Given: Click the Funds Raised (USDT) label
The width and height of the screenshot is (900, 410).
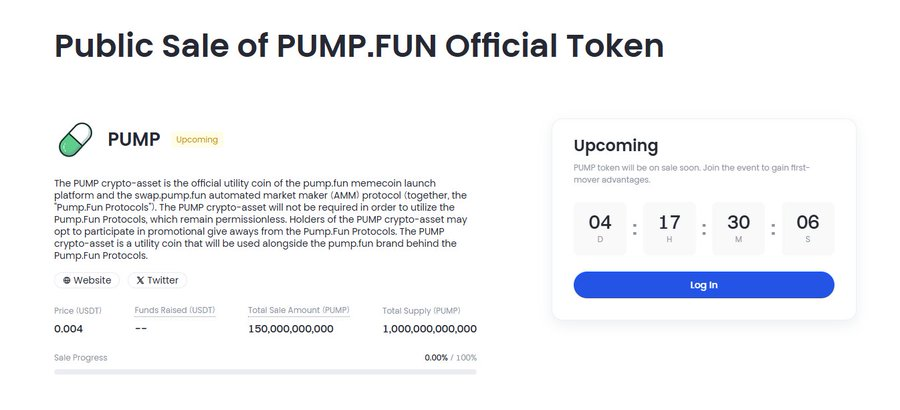Looking at the screenshot, I should 174,310.
